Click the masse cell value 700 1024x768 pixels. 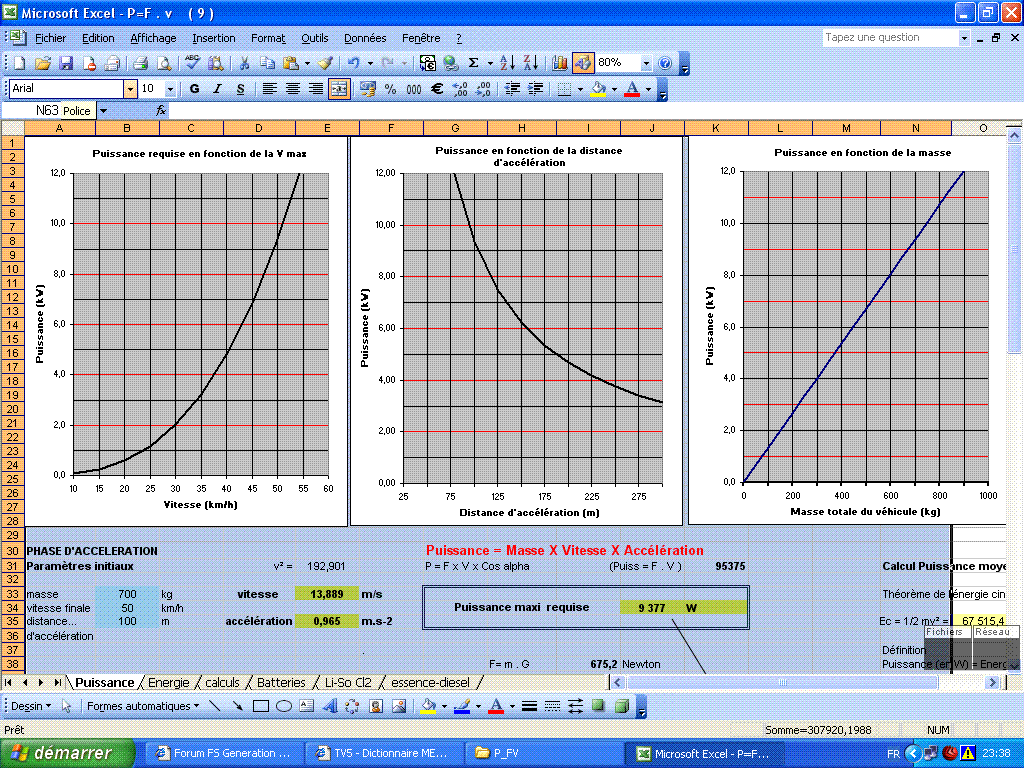coord(127,594)
